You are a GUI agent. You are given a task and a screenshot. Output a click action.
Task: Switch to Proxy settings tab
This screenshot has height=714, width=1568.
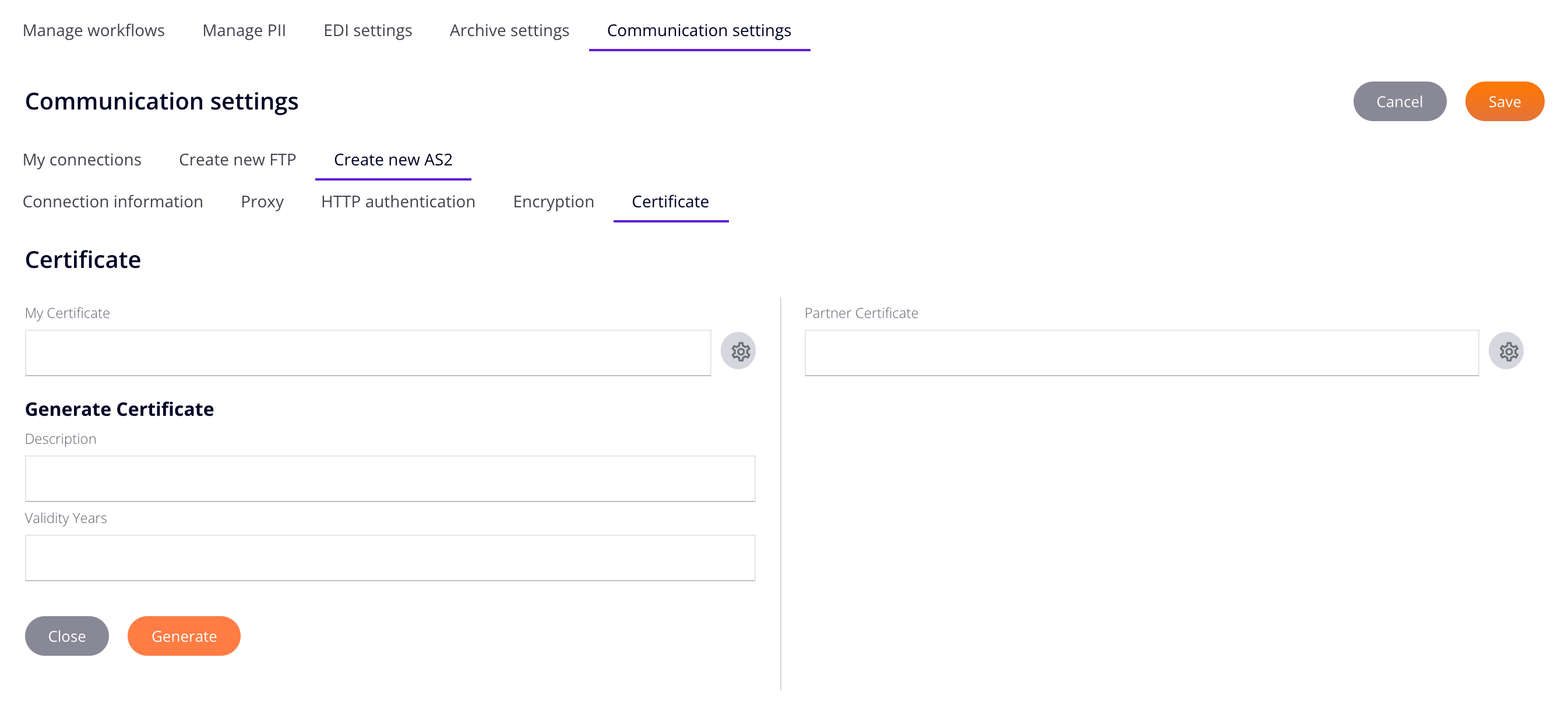pyautogui.click(x=262, y=201)
